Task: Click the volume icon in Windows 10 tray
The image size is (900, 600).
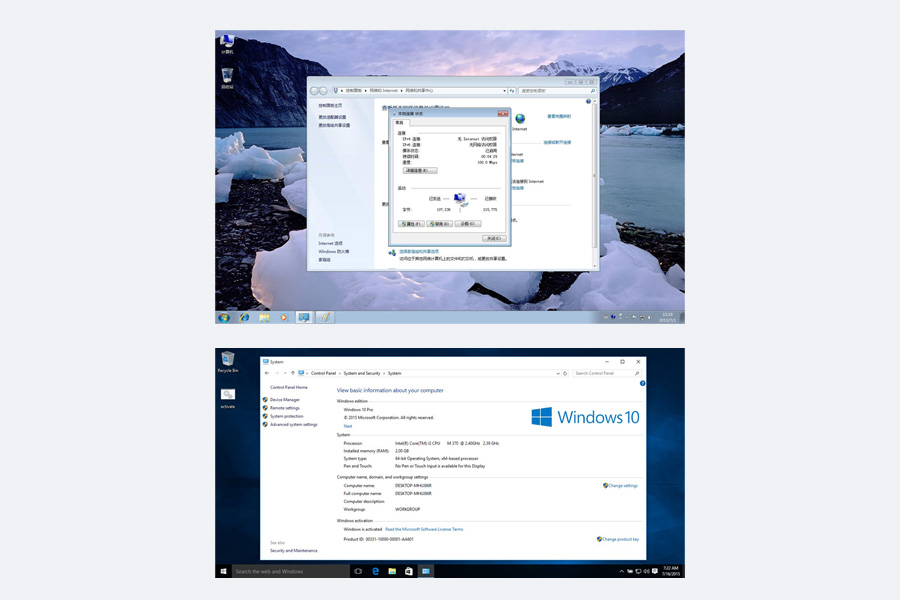Action: [x=646, y=571]
